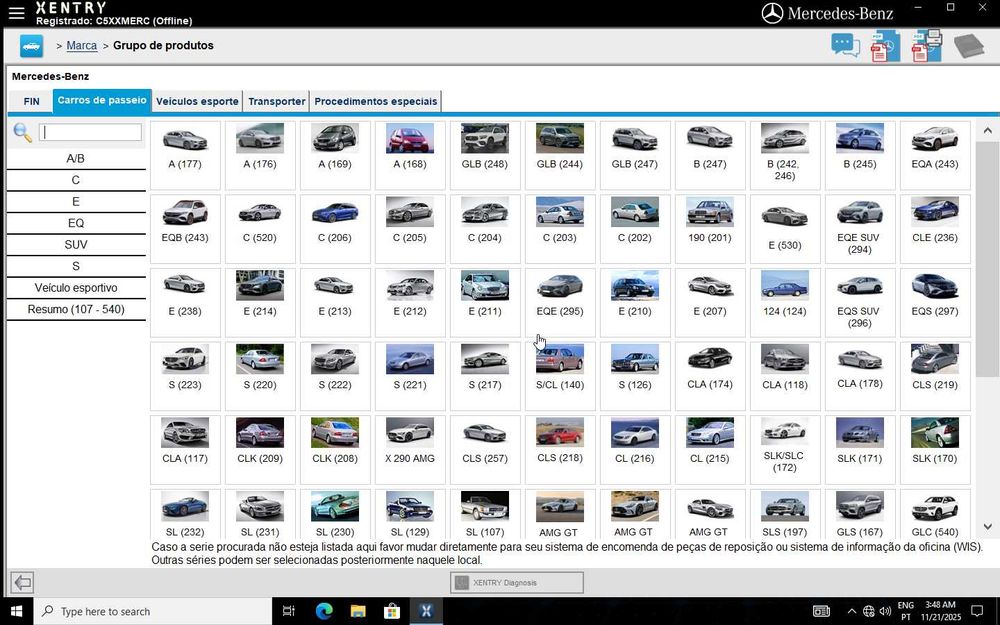Filter by C class
Viewport: 1000px width, 625px height.
(x=76, y=180)
